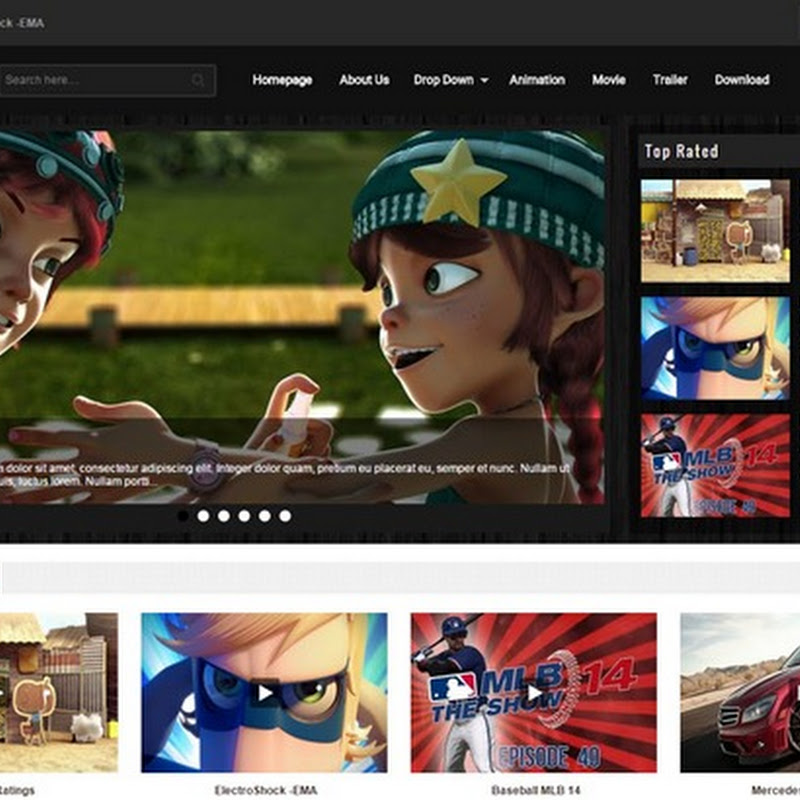
Task: Switch to the fourth slider dot
Action: [x=244, y=516]
